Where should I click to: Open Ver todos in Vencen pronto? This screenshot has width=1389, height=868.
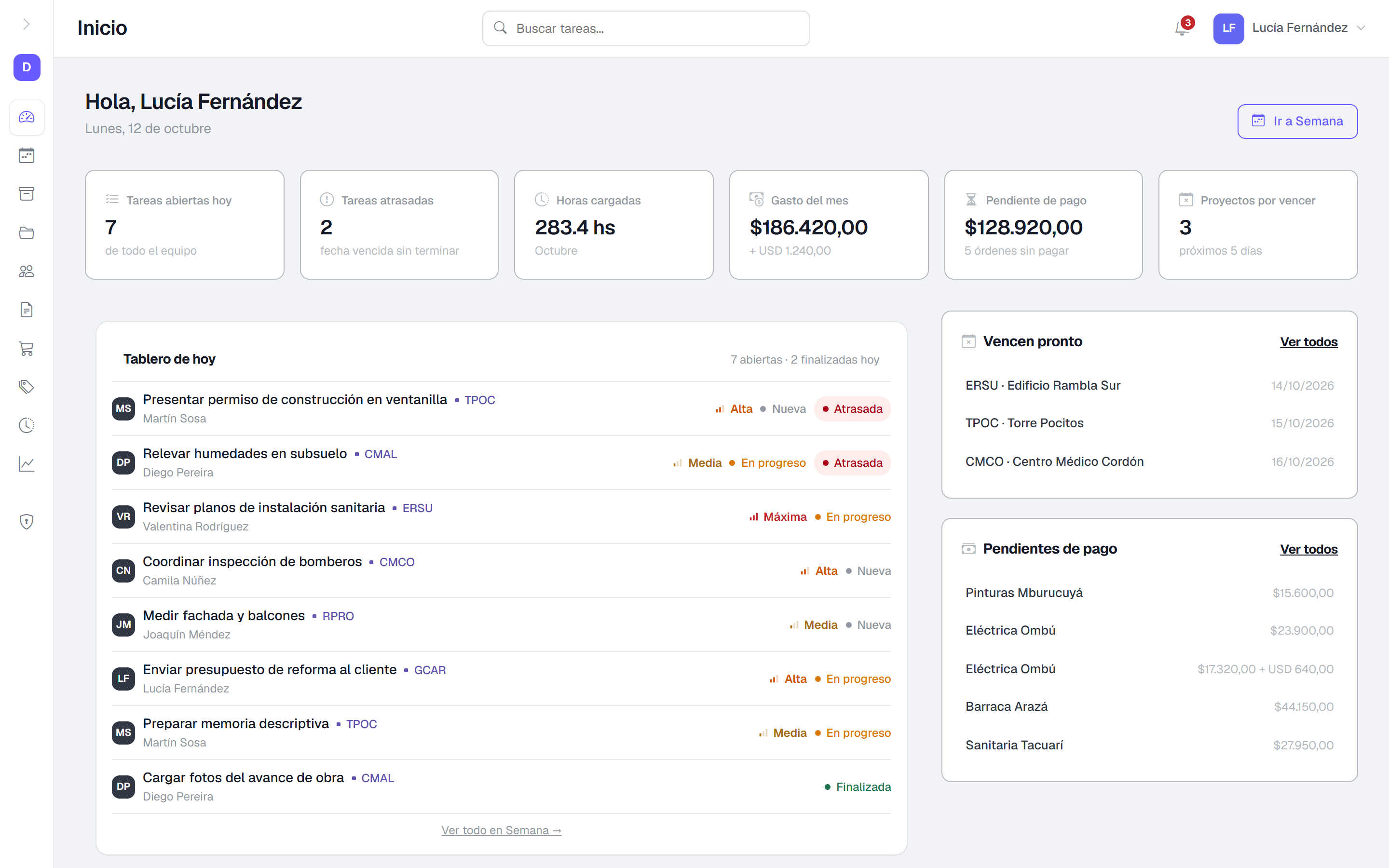(x=1308, y=341)
